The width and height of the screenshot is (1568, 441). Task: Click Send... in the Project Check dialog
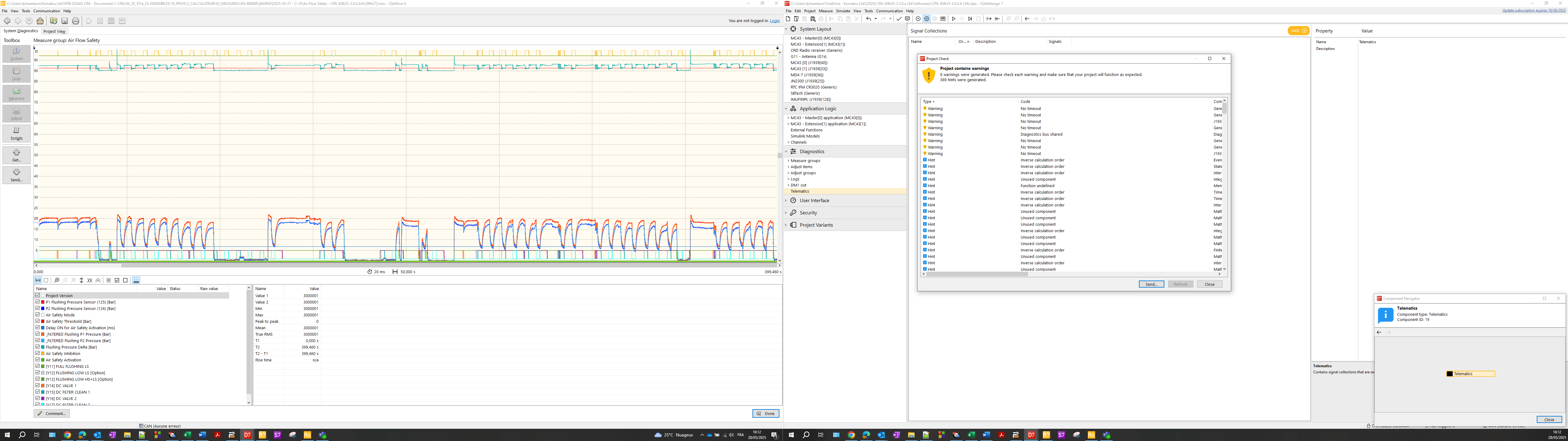[1151, 285]
